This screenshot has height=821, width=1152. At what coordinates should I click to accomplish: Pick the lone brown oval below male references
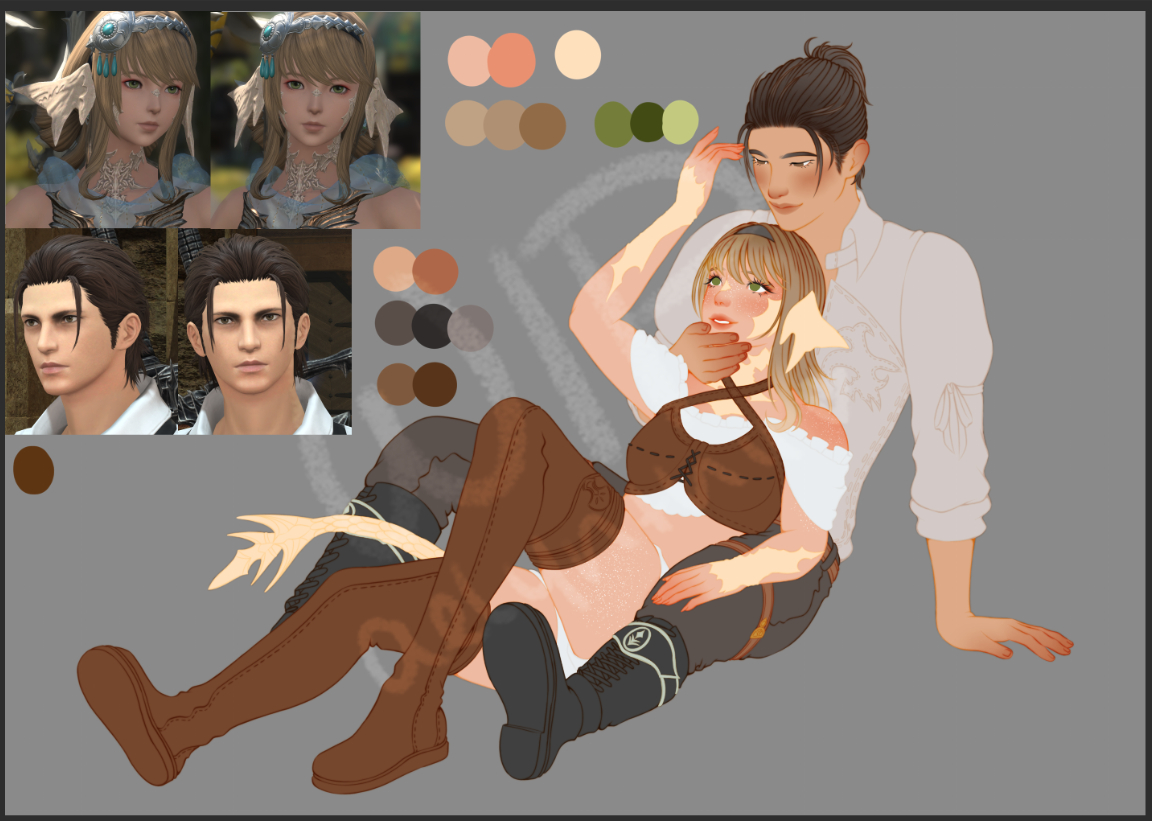click(33, 470)
